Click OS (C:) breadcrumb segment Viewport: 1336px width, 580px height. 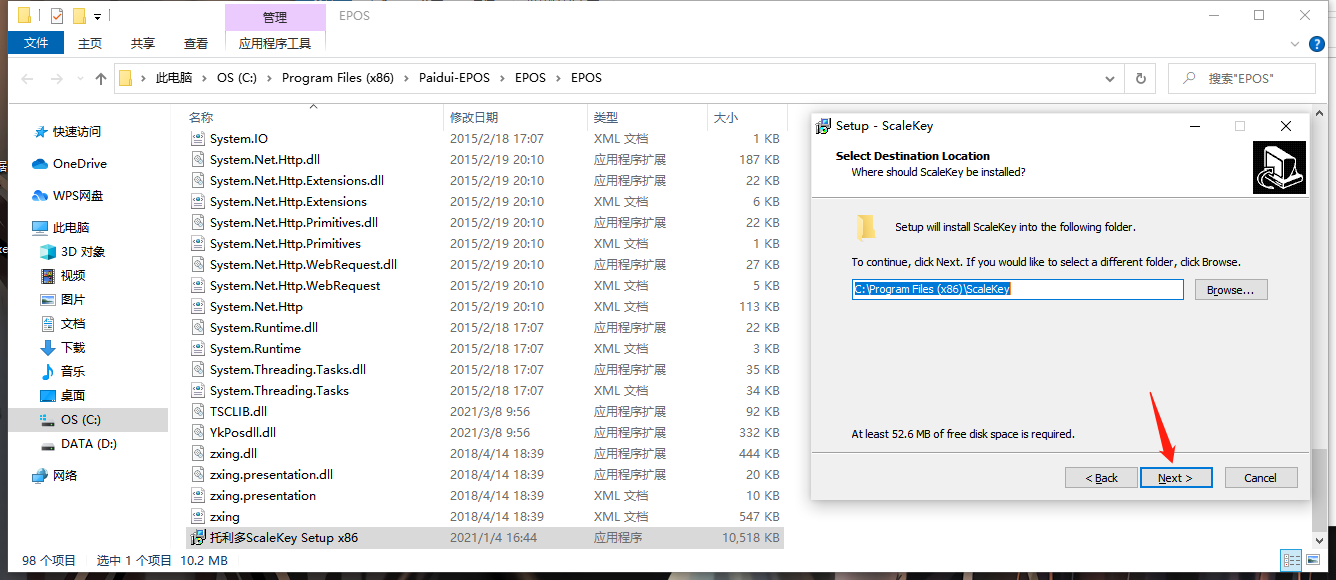pyautogui.click(x=237, y=78)
